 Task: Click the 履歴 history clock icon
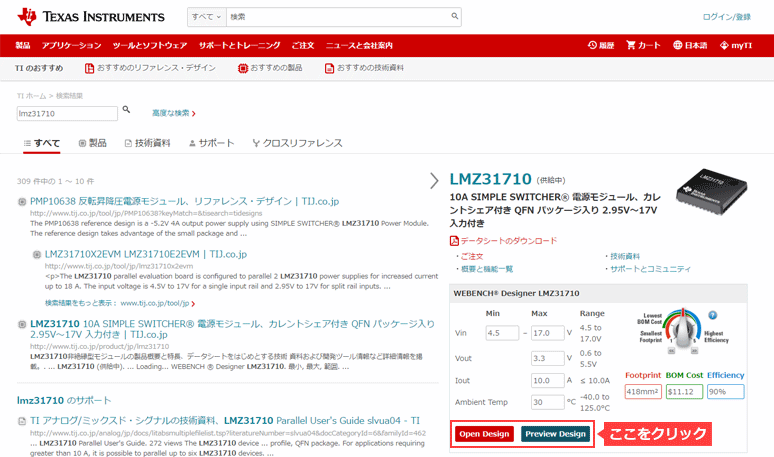(x=592, y=45)
